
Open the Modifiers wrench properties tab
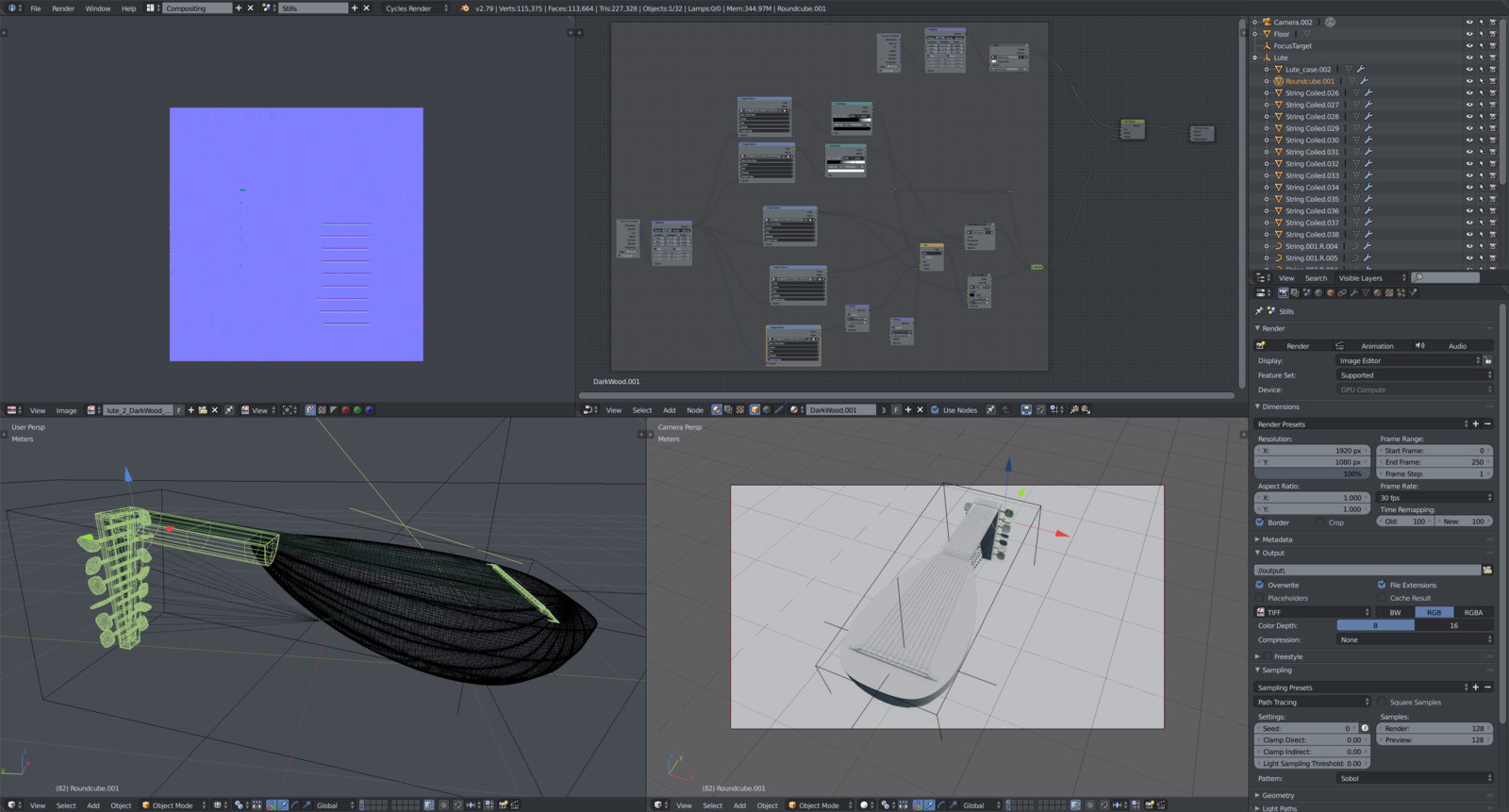[1353, 293]
